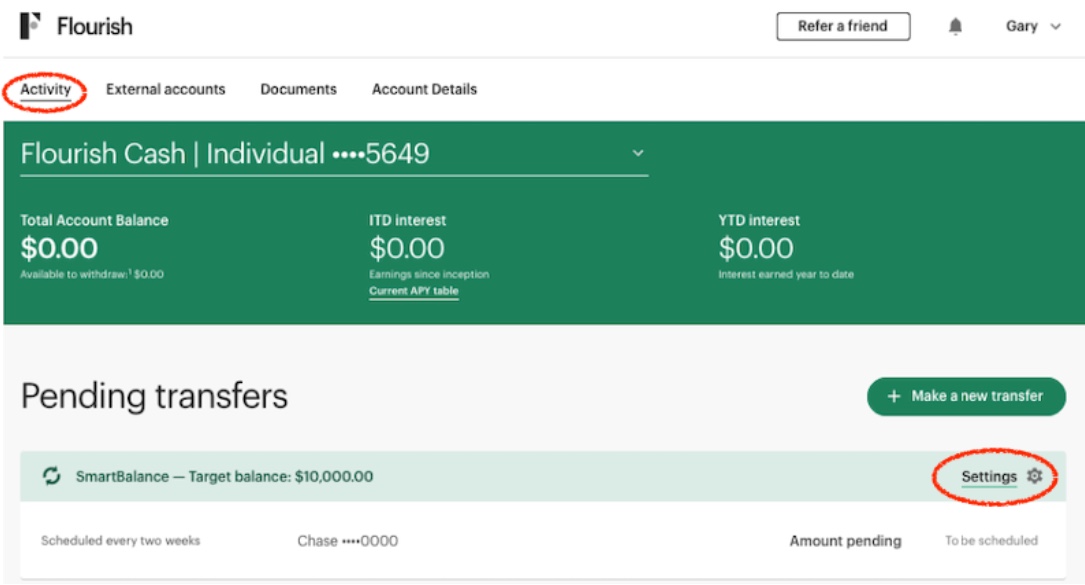
Task: Click the SmartBalance settings gear icon
Action: 1034,476
